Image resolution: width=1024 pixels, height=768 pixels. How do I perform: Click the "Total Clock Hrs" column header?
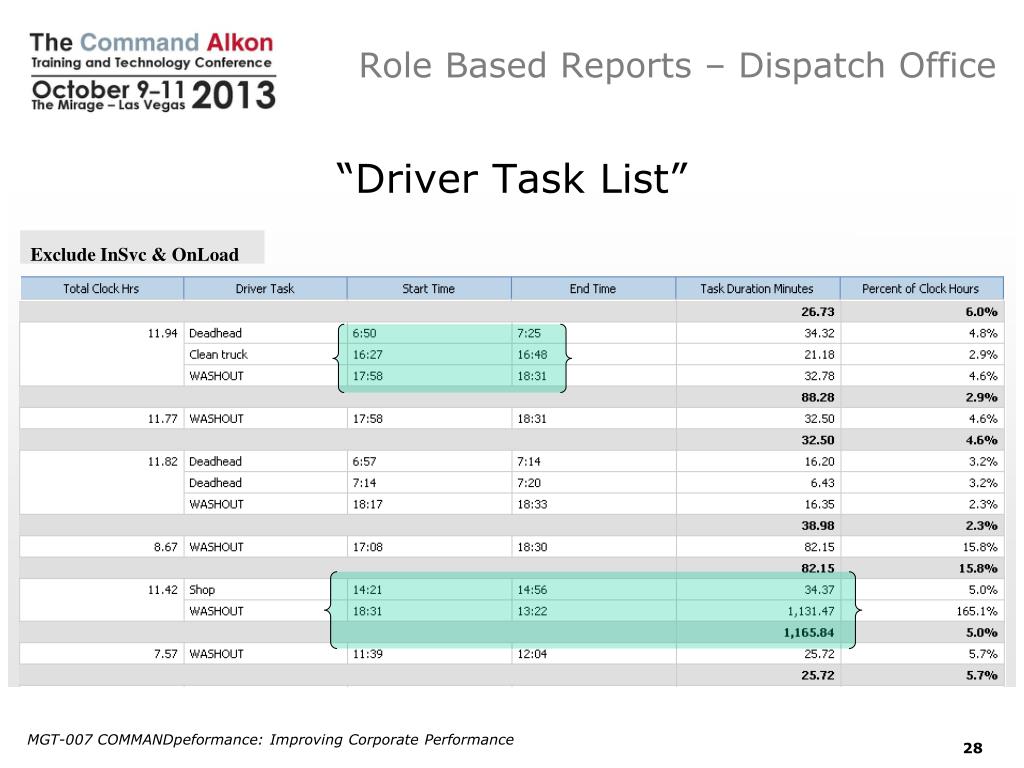pos(102,289)
